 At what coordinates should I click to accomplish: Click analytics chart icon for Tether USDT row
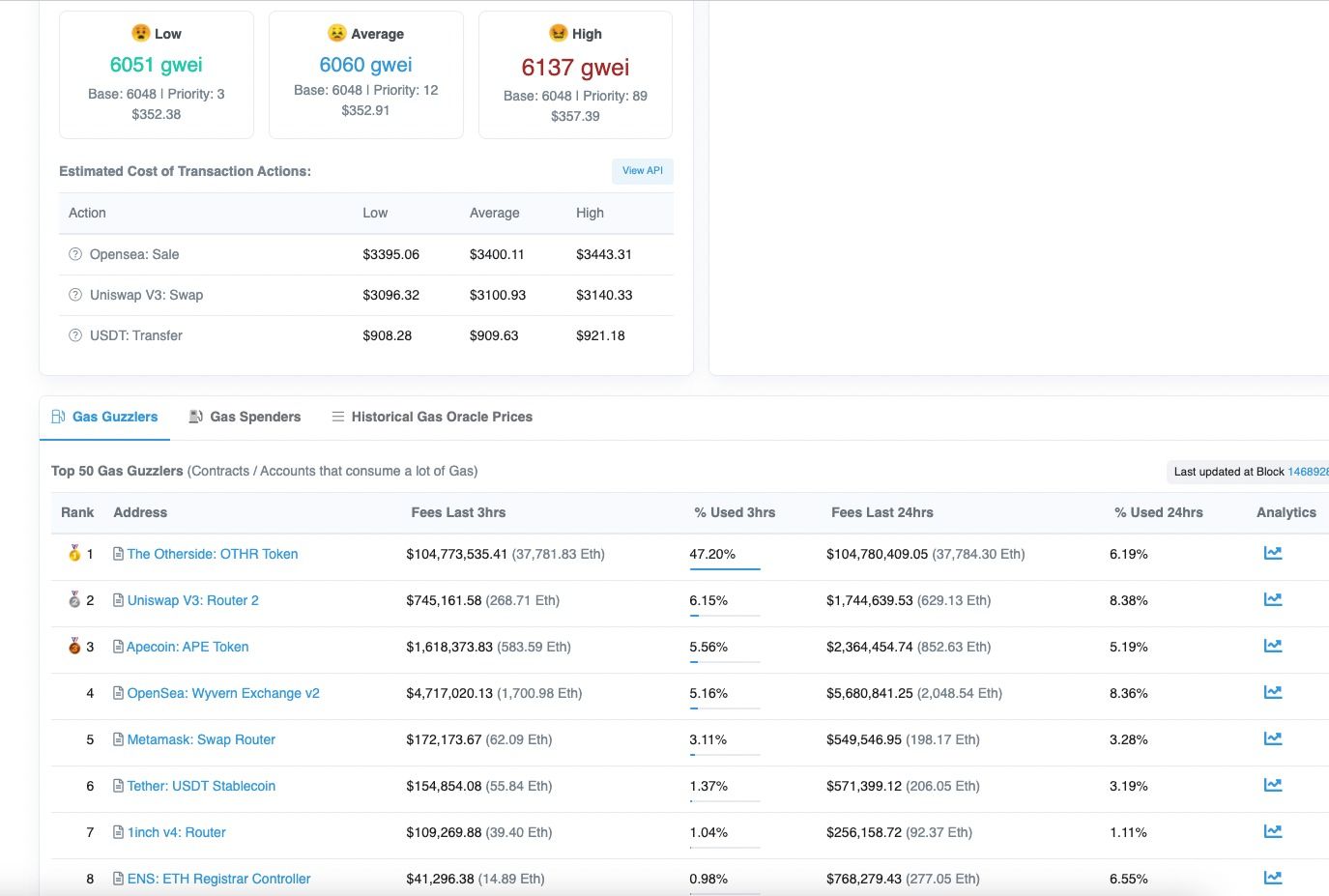point(1272,785)
